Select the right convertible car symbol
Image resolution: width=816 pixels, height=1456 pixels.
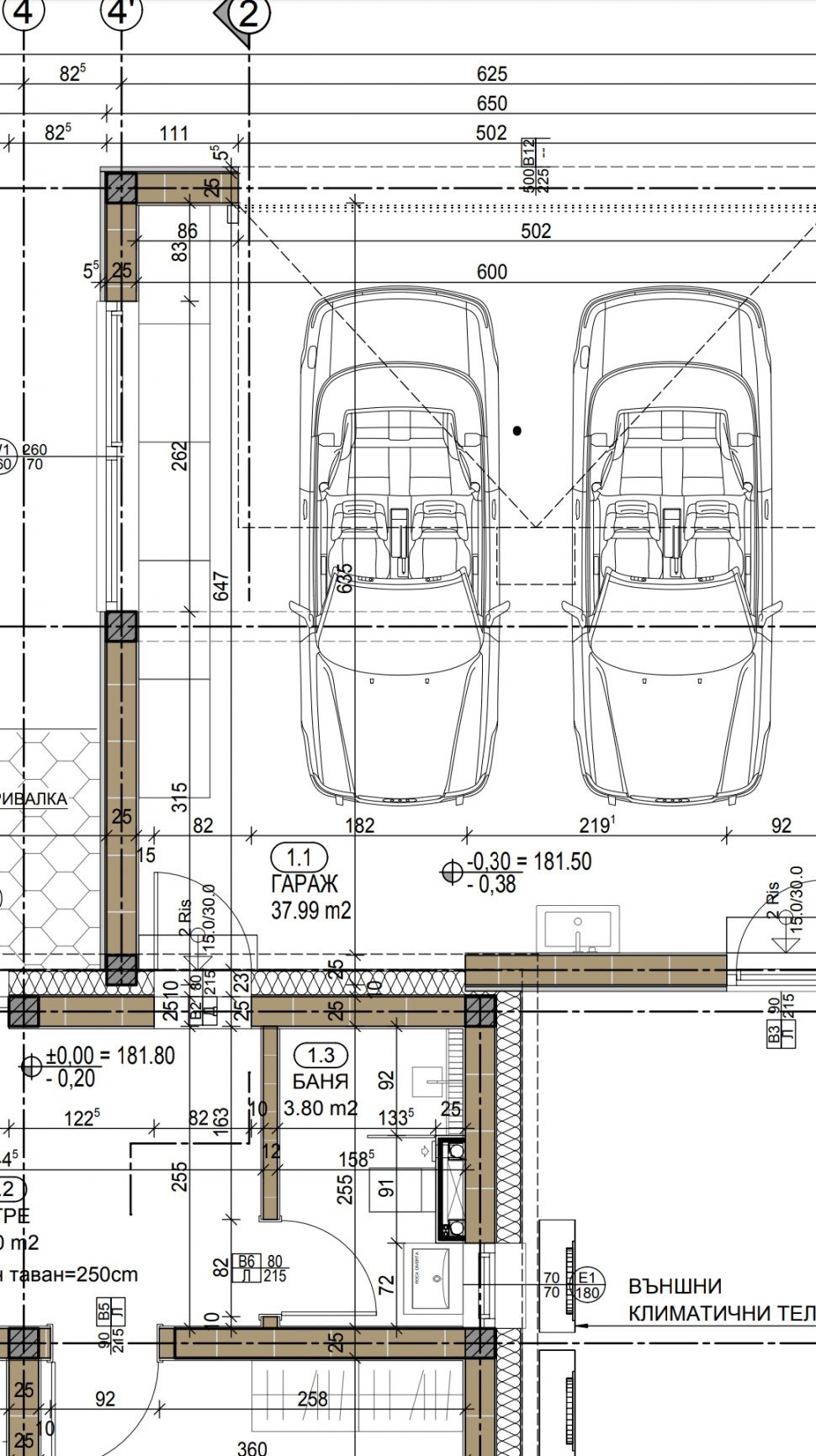pyautogui.click(x=671, y=547)
